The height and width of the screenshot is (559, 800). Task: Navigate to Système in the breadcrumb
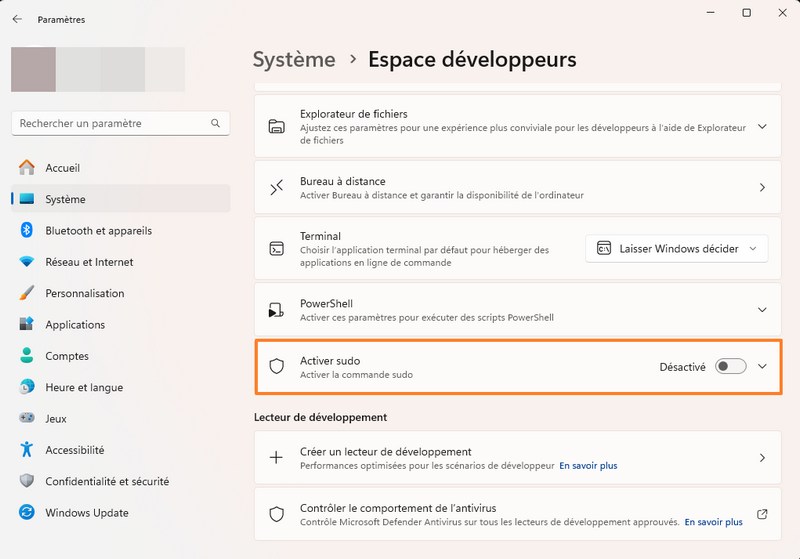pyautogui.click(x=294, y=59)
